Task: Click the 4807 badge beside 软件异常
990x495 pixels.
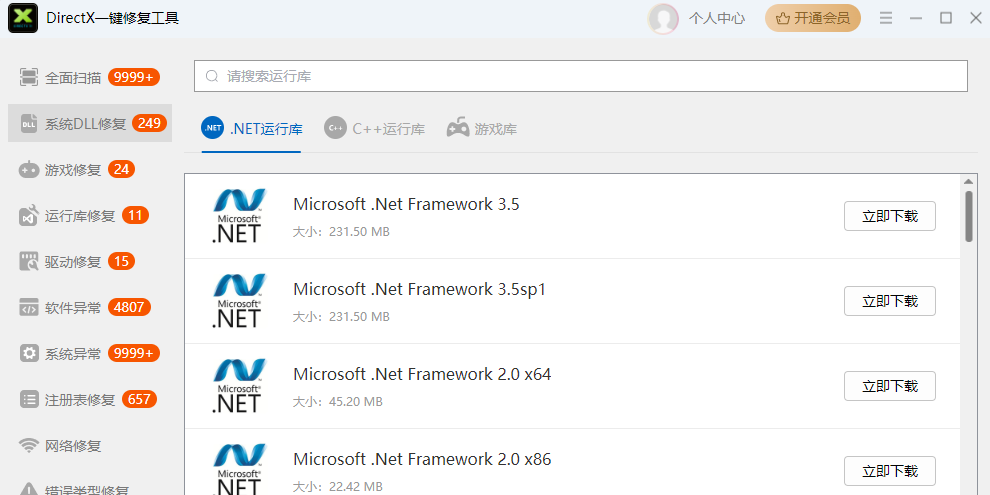Action: click(x=129, y=307)
